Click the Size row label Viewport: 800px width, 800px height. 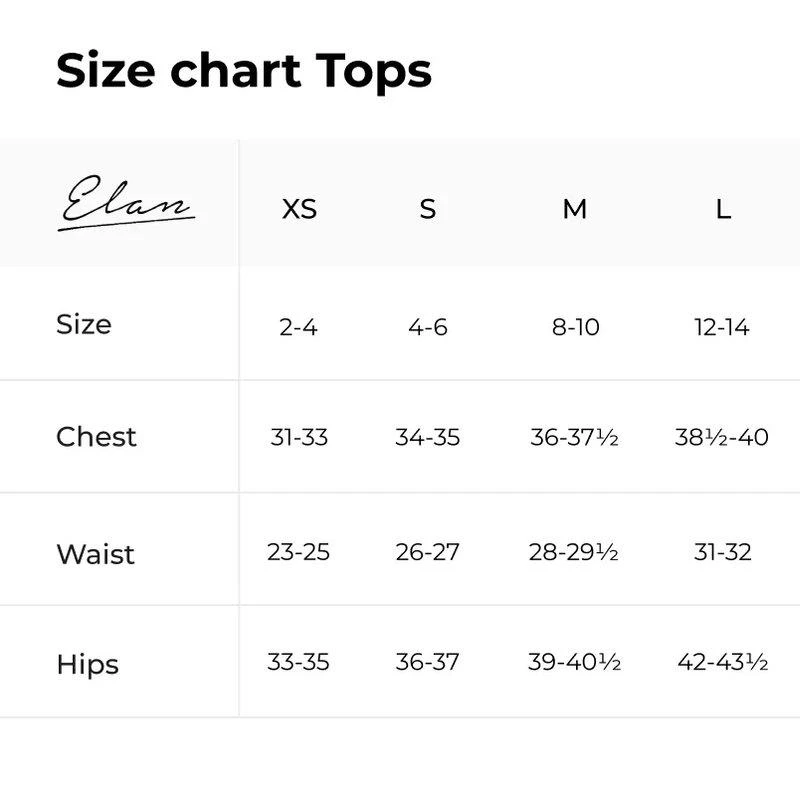(84, 324)
